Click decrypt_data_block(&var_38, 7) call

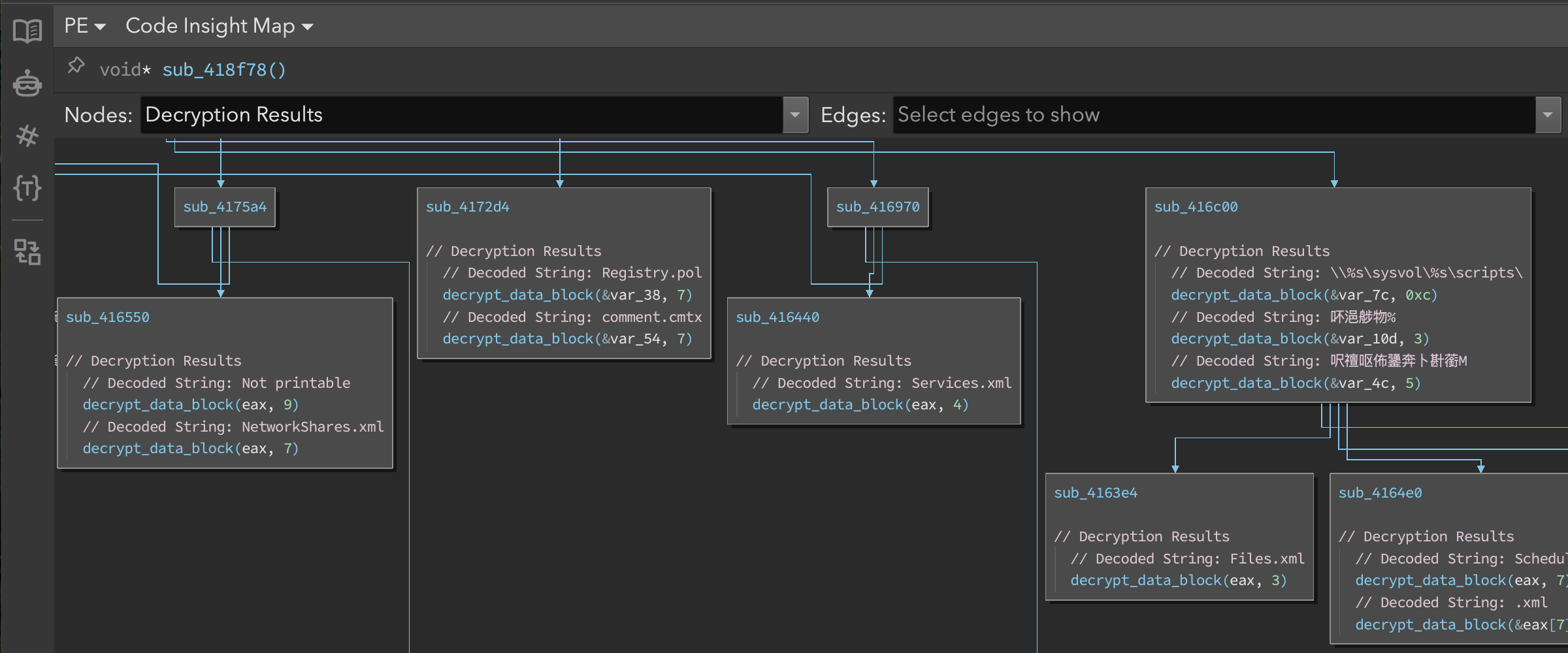(567, 295)
